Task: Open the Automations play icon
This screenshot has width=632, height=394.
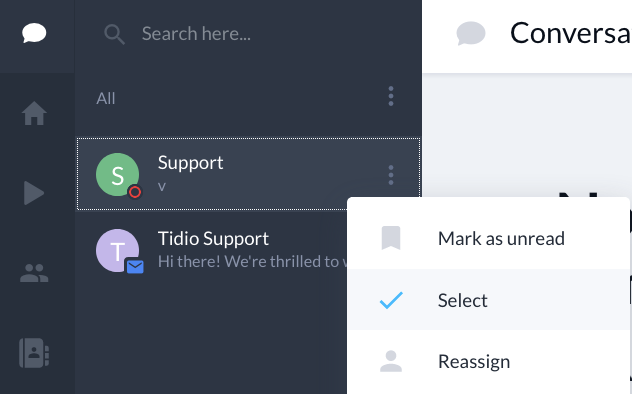Action: point(34,193)
